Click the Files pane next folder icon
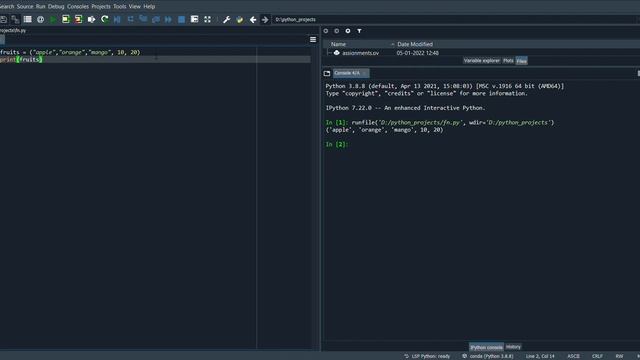This screenshot has width=640, height=360. click(336, 31)
